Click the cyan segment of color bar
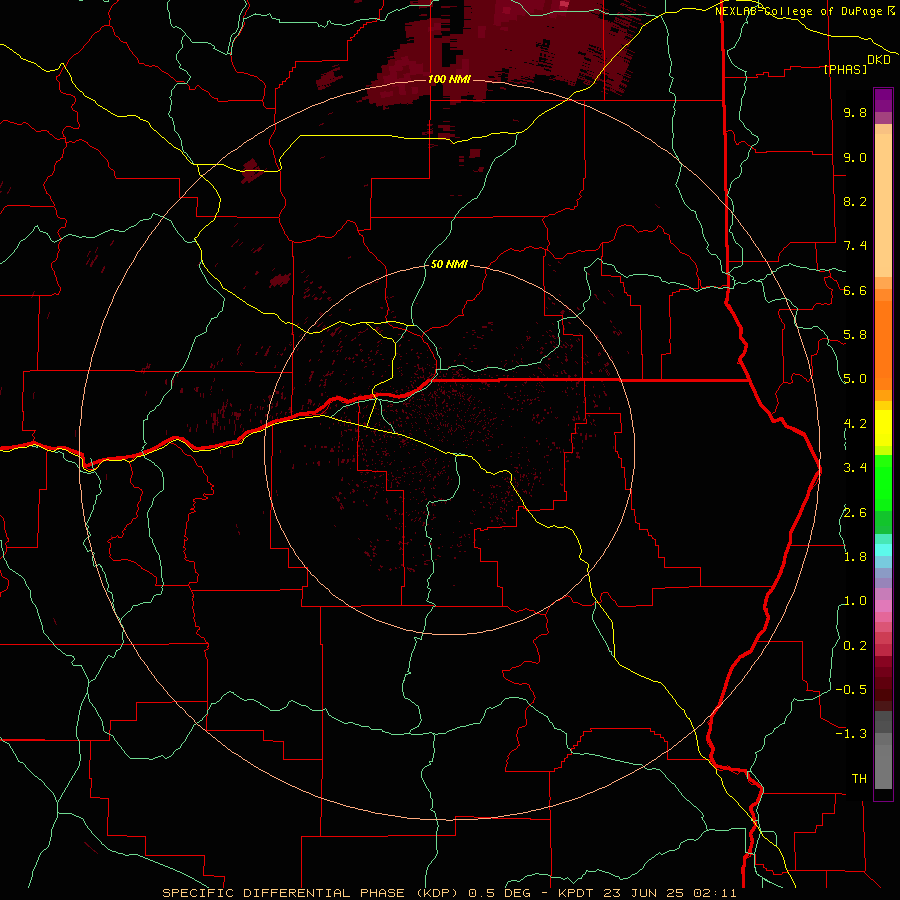The image size is (900, 900). pyautogui.click(x=883, y=550)
